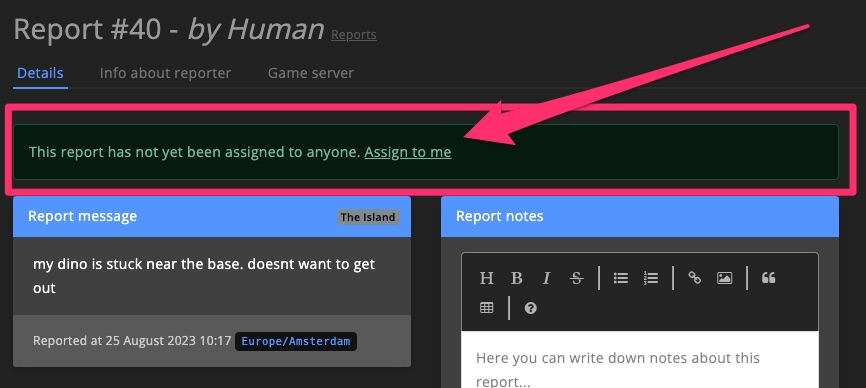Insert a table in report notes
Image resolution: width=866 pixels, height=388 pixels.
point(486,307)
